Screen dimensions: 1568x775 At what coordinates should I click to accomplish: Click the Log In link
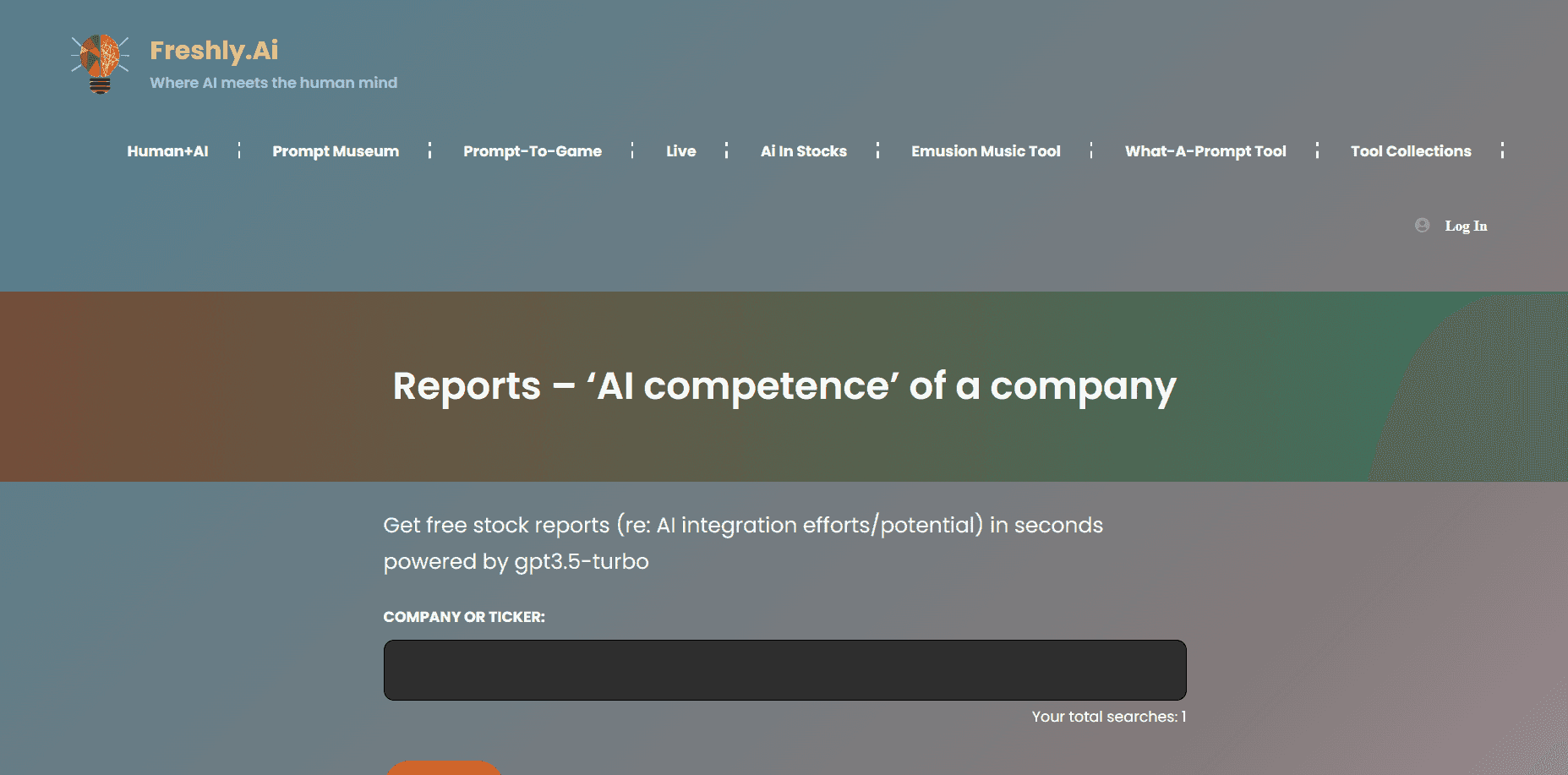click(x=1466, y=226)
